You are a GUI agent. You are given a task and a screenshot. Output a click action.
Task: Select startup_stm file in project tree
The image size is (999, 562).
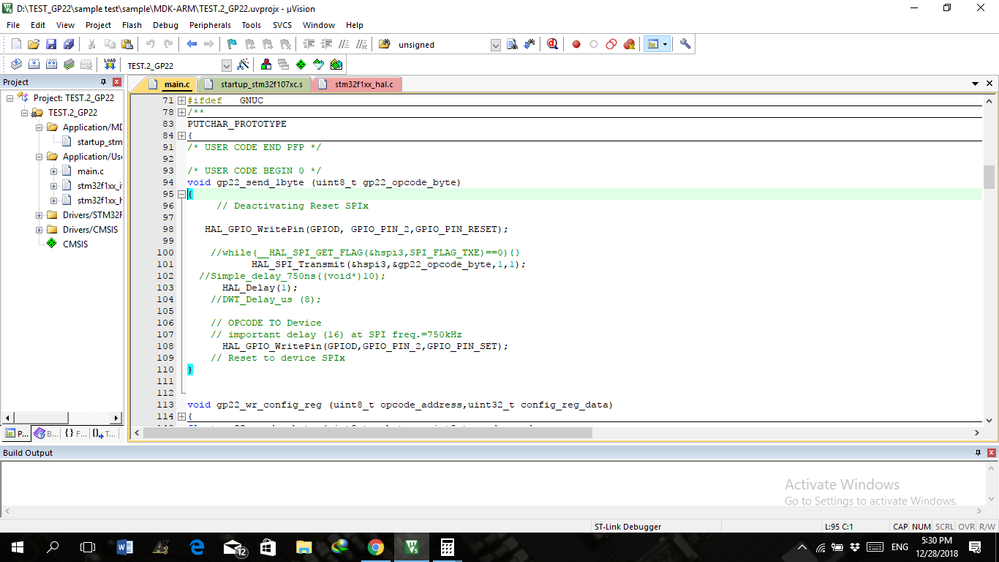(99, 142)
